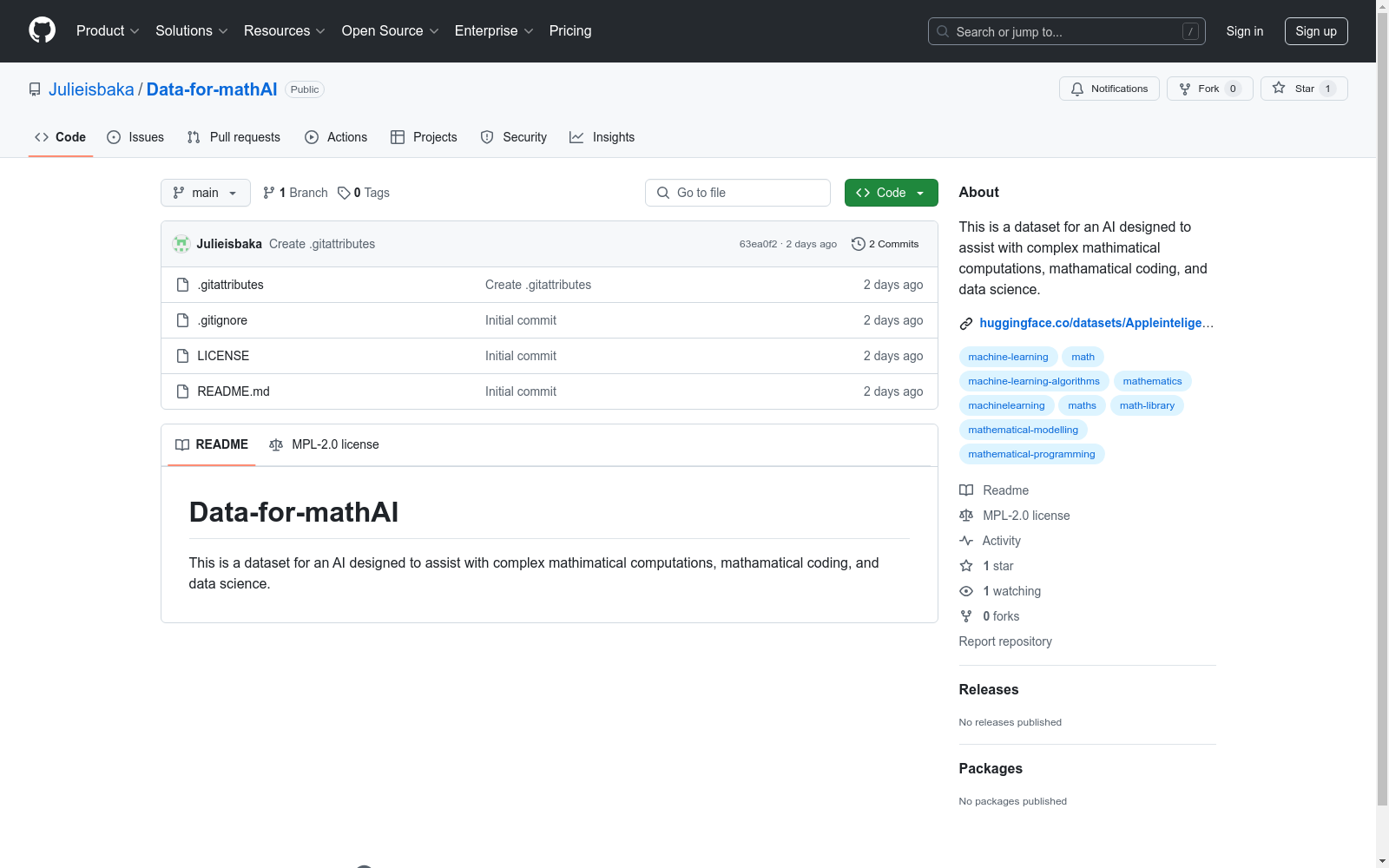Click the machine-learning topic tag
1389x868 pixels.
pyautogui.click(x=1008, y=357)
